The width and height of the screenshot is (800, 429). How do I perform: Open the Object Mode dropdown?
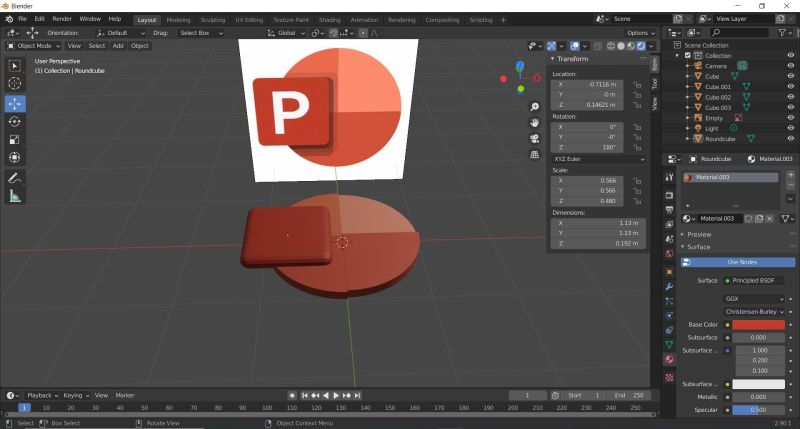[x=34, y=46]
